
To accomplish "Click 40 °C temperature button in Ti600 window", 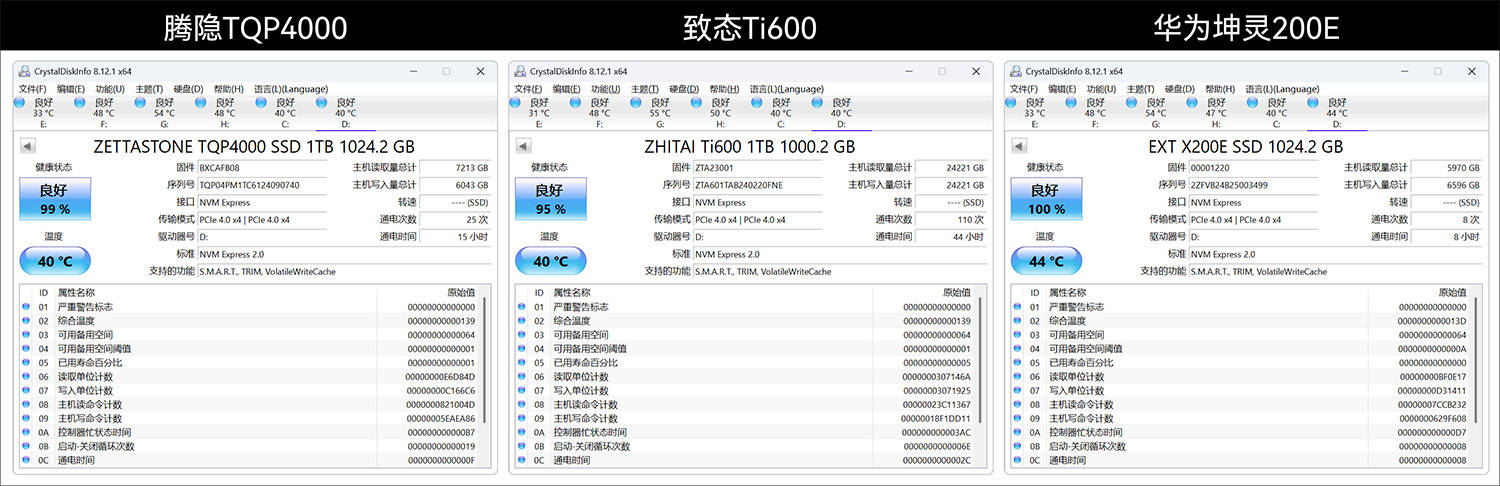I will (x=551, y=261).
